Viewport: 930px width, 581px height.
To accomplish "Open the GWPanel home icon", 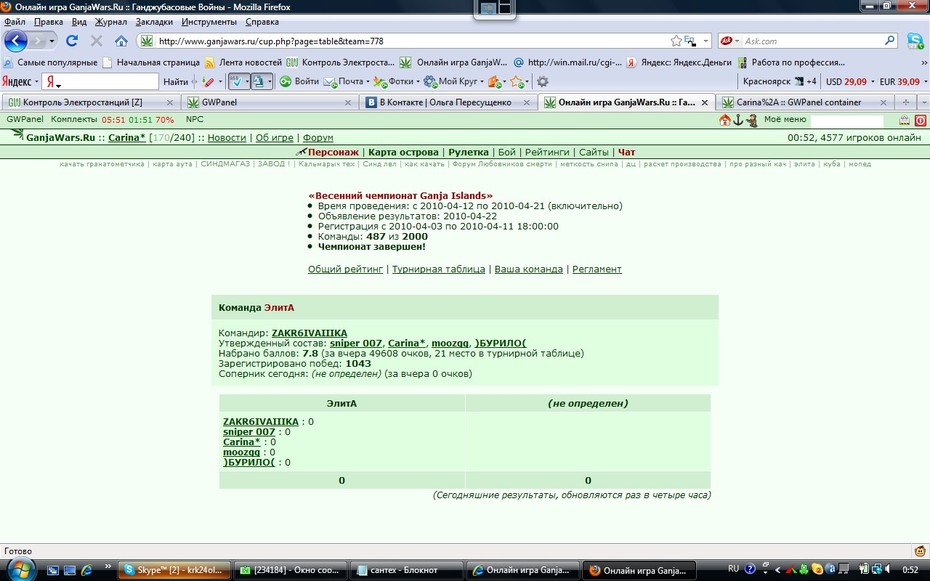I will point(724,120).
